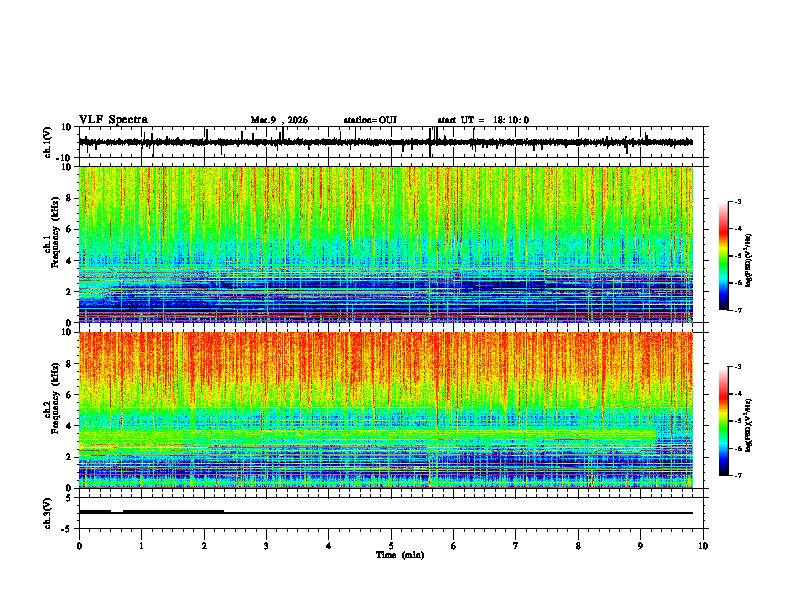Click the ch.2 color scale log(PSD) label
This screenshot has width=792, height=612.
pyautogui.click(x=748, y=426)
